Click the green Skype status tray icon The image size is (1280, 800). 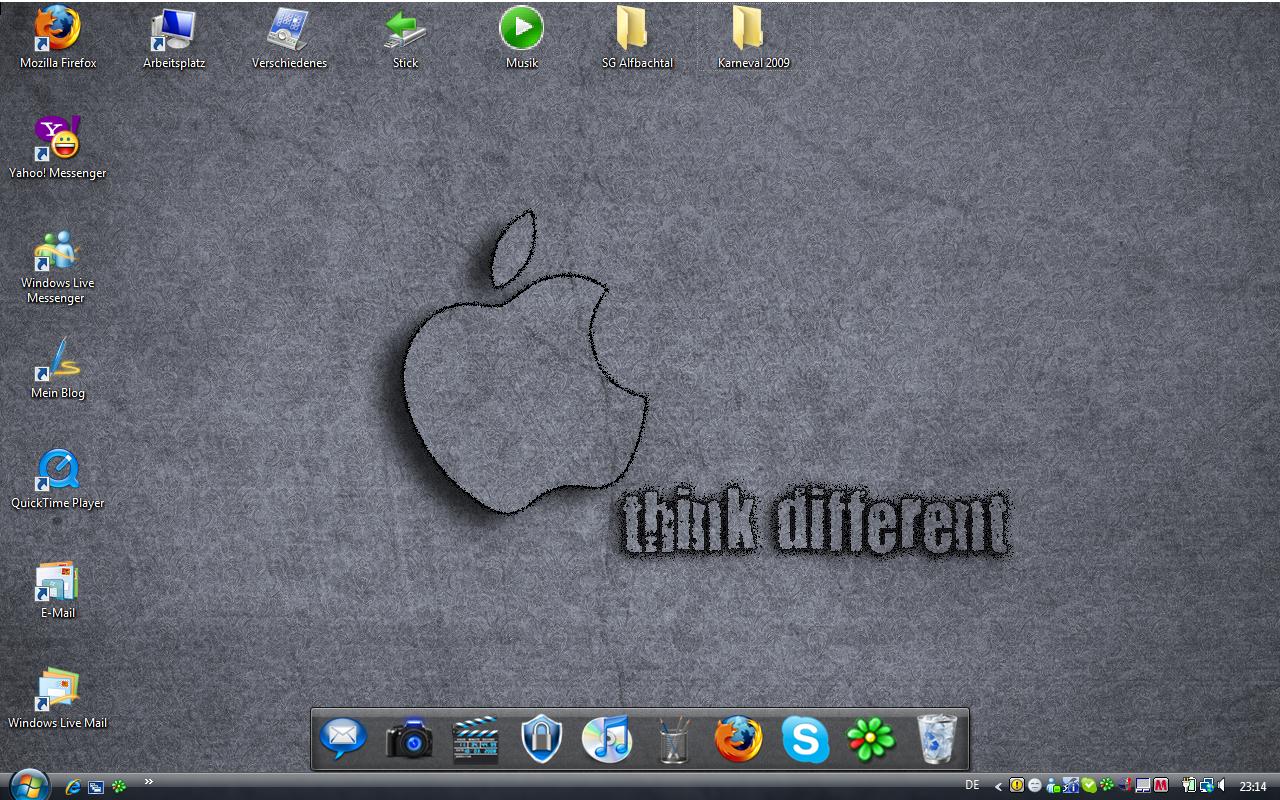pos(1089,785)
